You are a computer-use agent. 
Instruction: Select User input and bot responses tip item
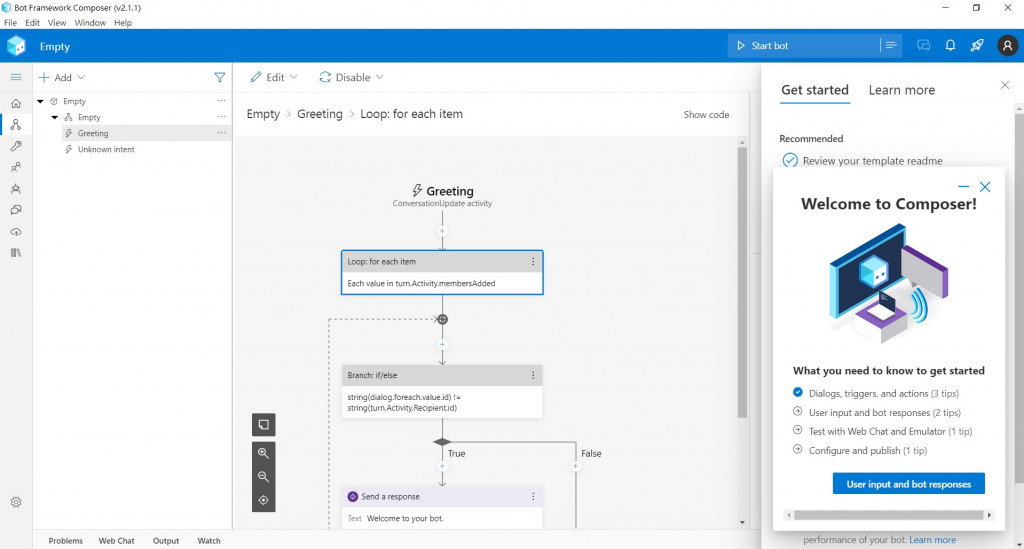876,413
